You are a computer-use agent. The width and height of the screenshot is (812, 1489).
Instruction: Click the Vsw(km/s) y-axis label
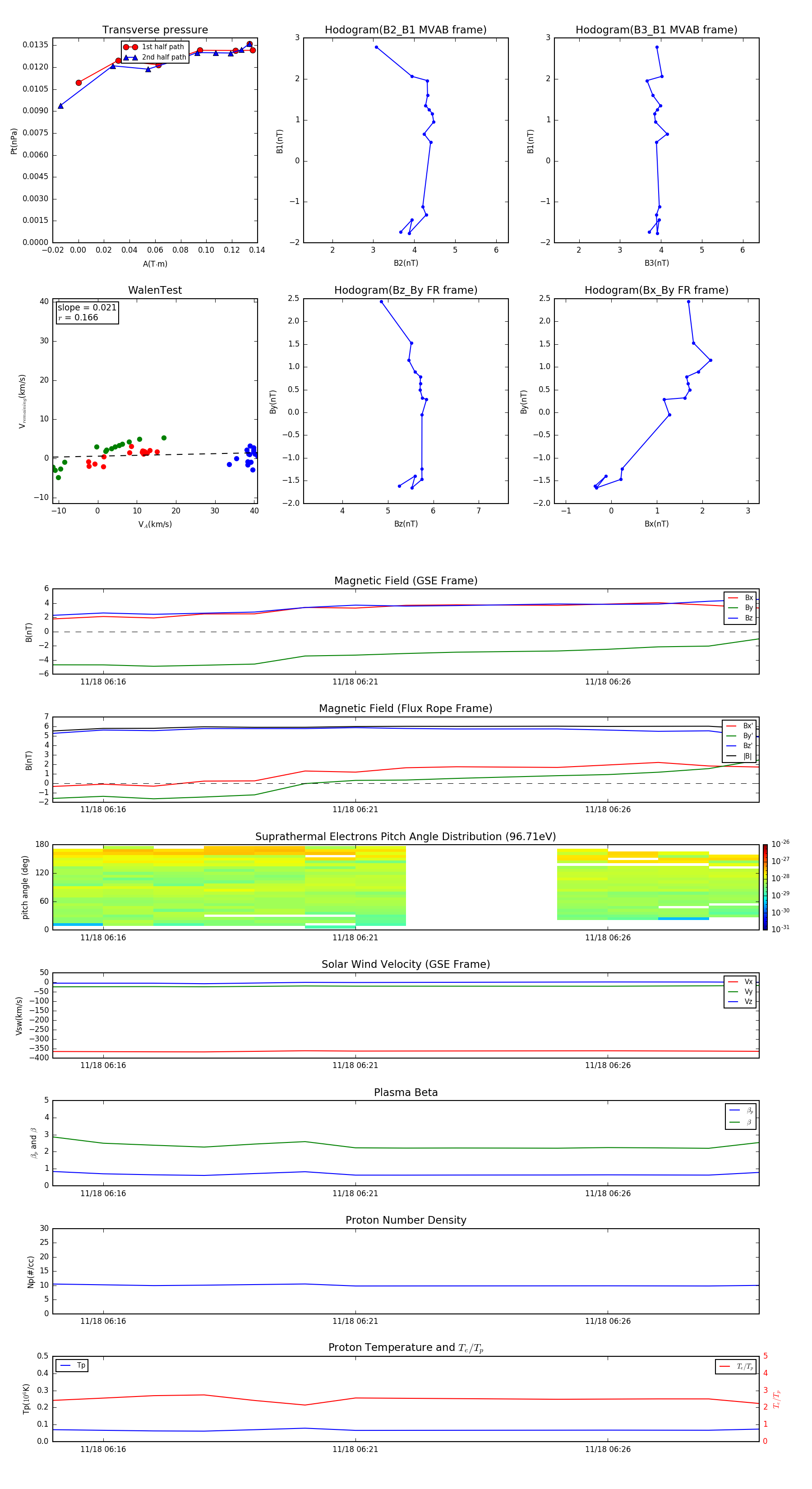point(19,1016)
